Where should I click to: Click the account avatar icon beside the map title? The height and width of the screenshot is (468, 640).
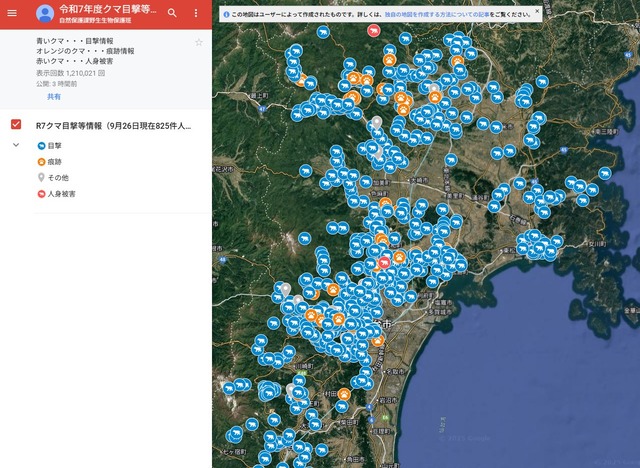(x=45, y=13)
